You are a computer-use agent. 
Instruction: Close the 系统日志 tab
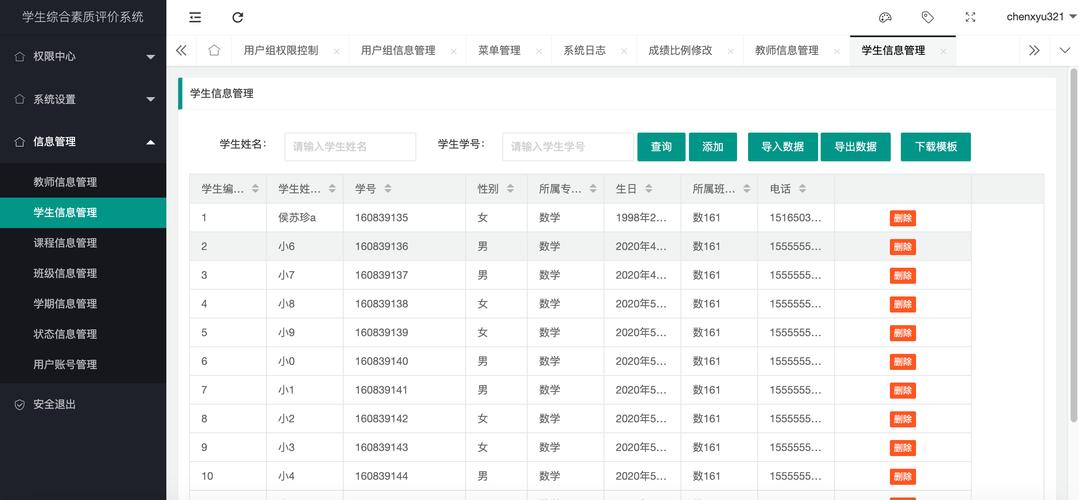pyautogui.click(x=624, y=51)
